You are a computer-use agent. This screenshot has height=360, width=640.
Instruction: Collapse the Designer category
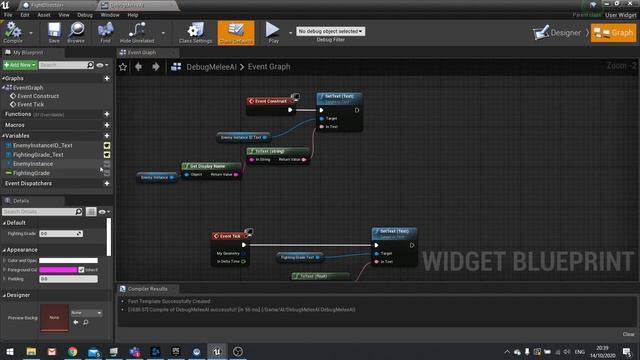pos(4,295)
